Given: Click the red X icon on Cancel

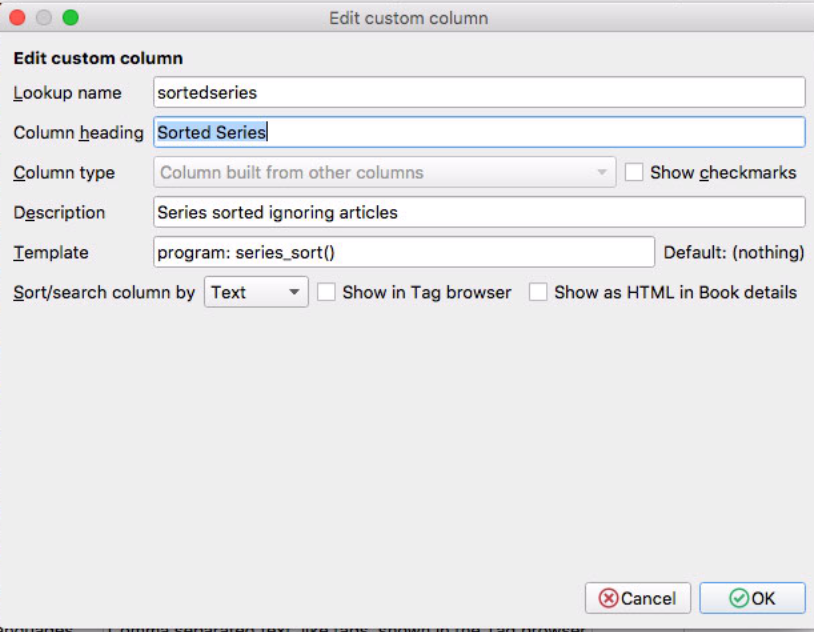Looking at the screenshot, I should coord(608,598).
